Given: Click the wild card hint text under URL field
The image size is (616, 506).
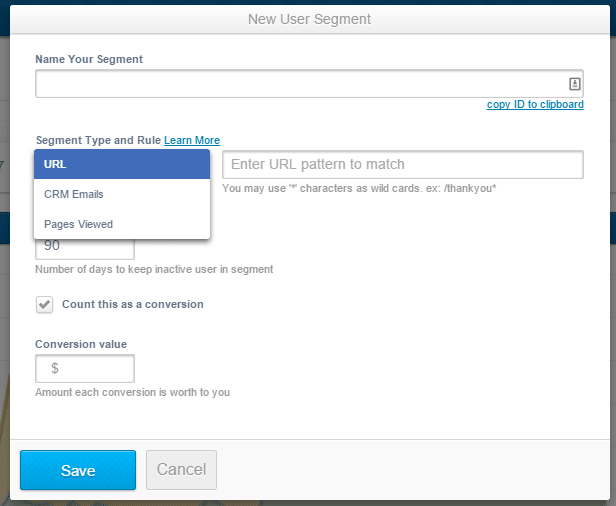Looking at the screenshot, I should click(x=359, y=189).
